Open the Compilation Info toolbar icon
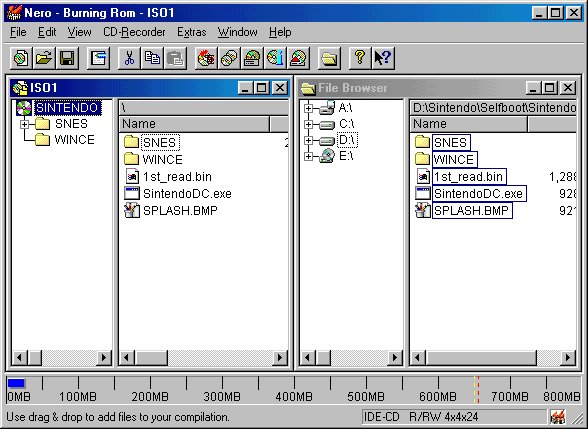The height and width of the screenshot is (429, 588). (x=98, y=58)
